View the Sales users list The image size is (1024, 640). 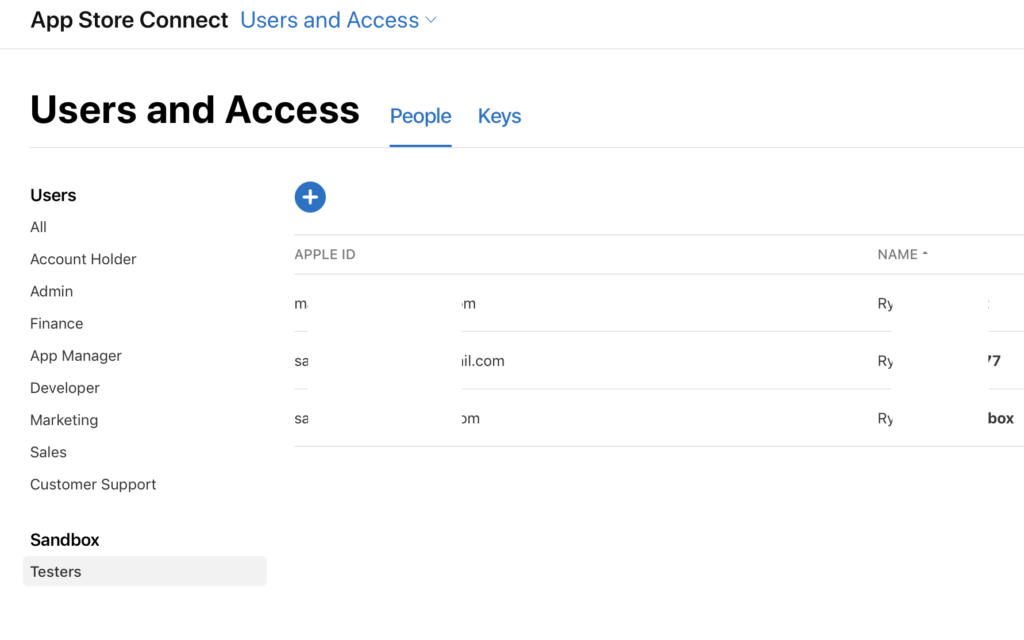48,452
